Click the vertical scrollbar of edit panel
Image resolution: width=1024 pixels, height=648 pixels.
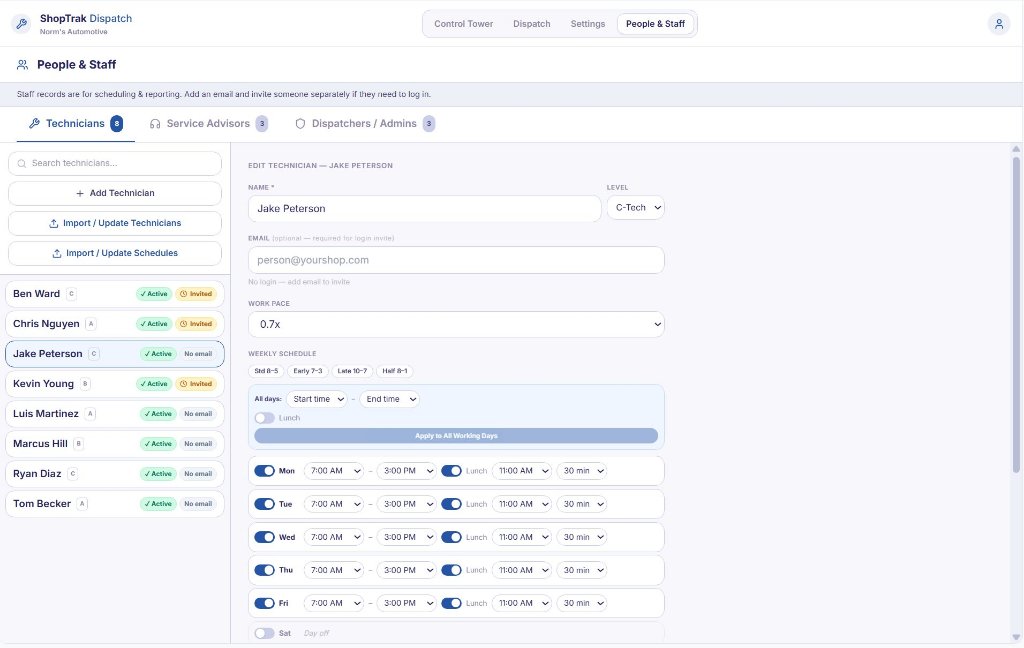pos(1016,314)
